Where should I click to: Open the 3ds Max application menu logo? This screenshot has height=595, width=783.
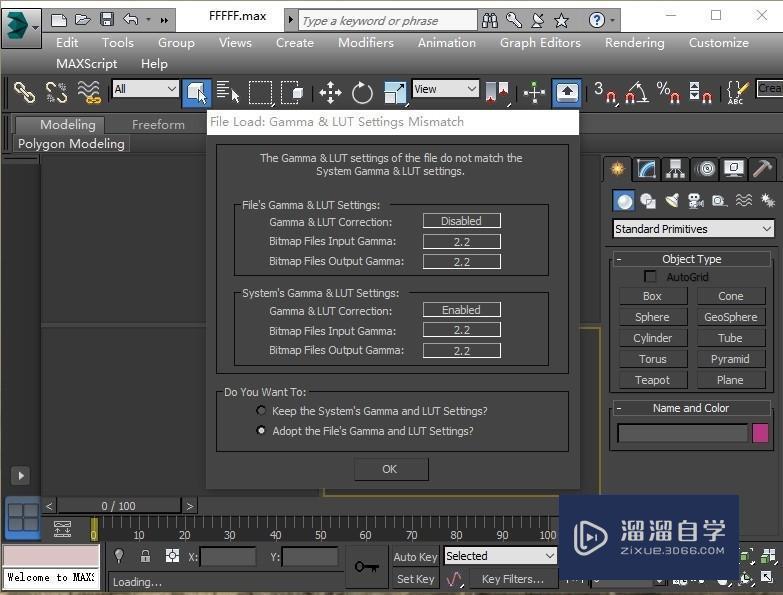pyautogui.click(x=16, y=27)
